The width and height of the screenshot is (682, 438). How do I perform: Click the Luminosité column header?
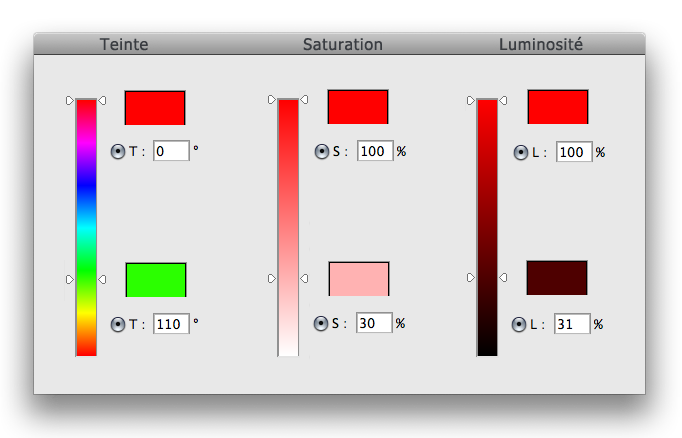(541, 45)
